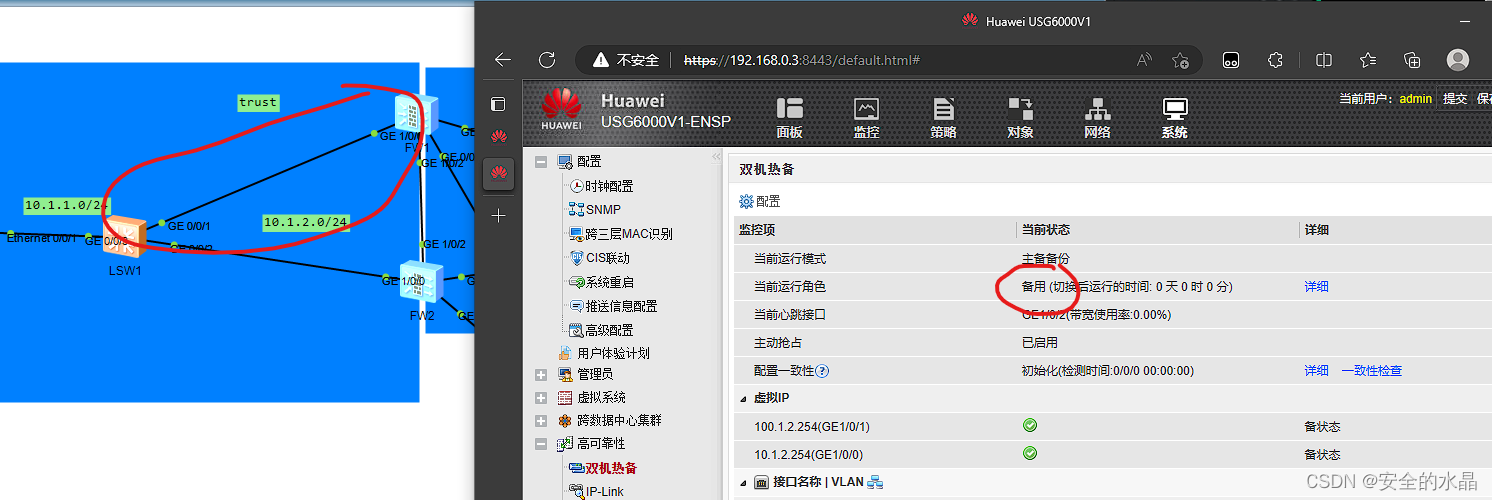Collapse the 虚拟IP section triangle
This screenshot has height=500, width=1492.
click(x=743, y=399)
